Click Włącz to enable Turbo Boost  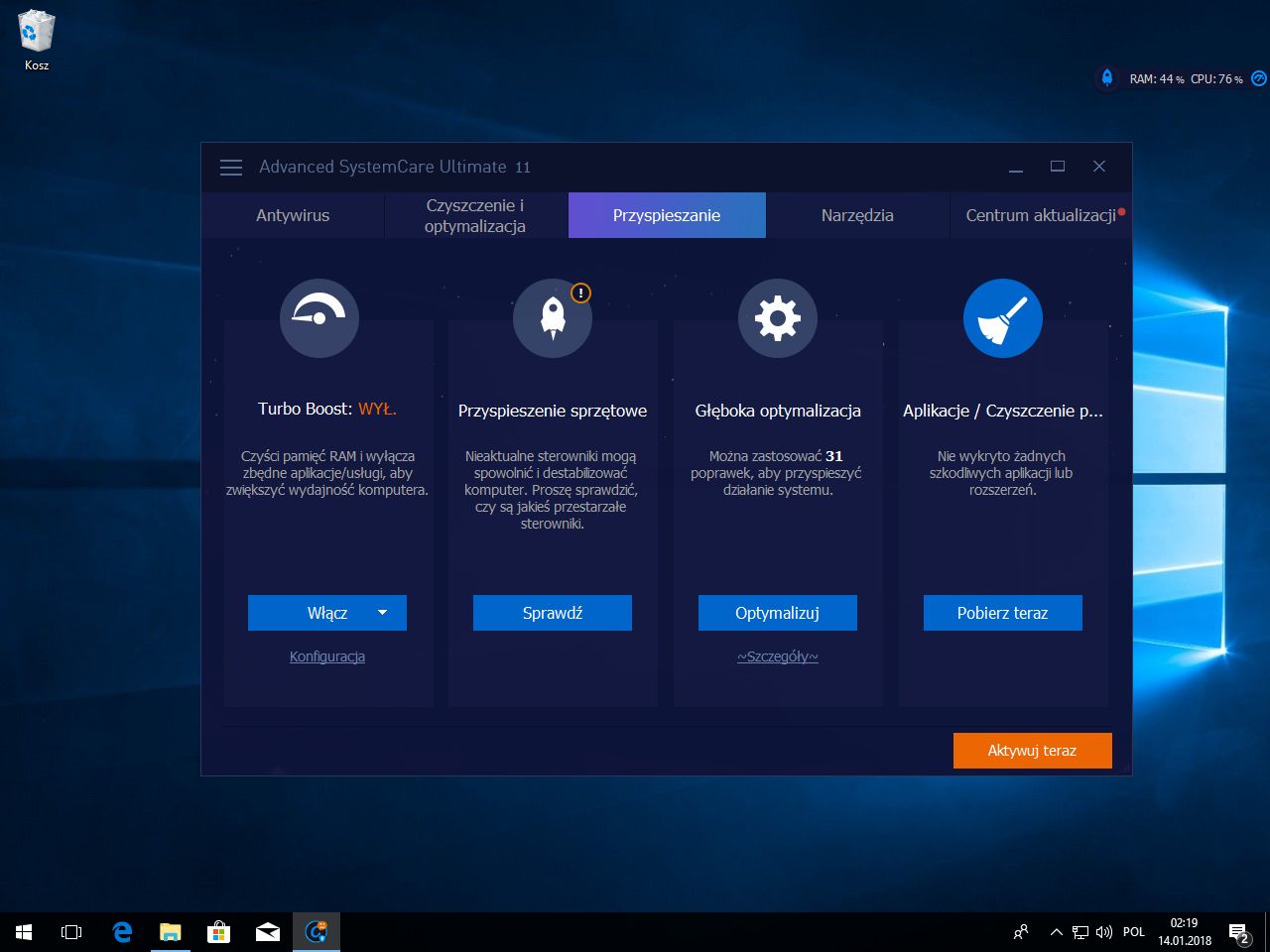click(x=327, y=613)
